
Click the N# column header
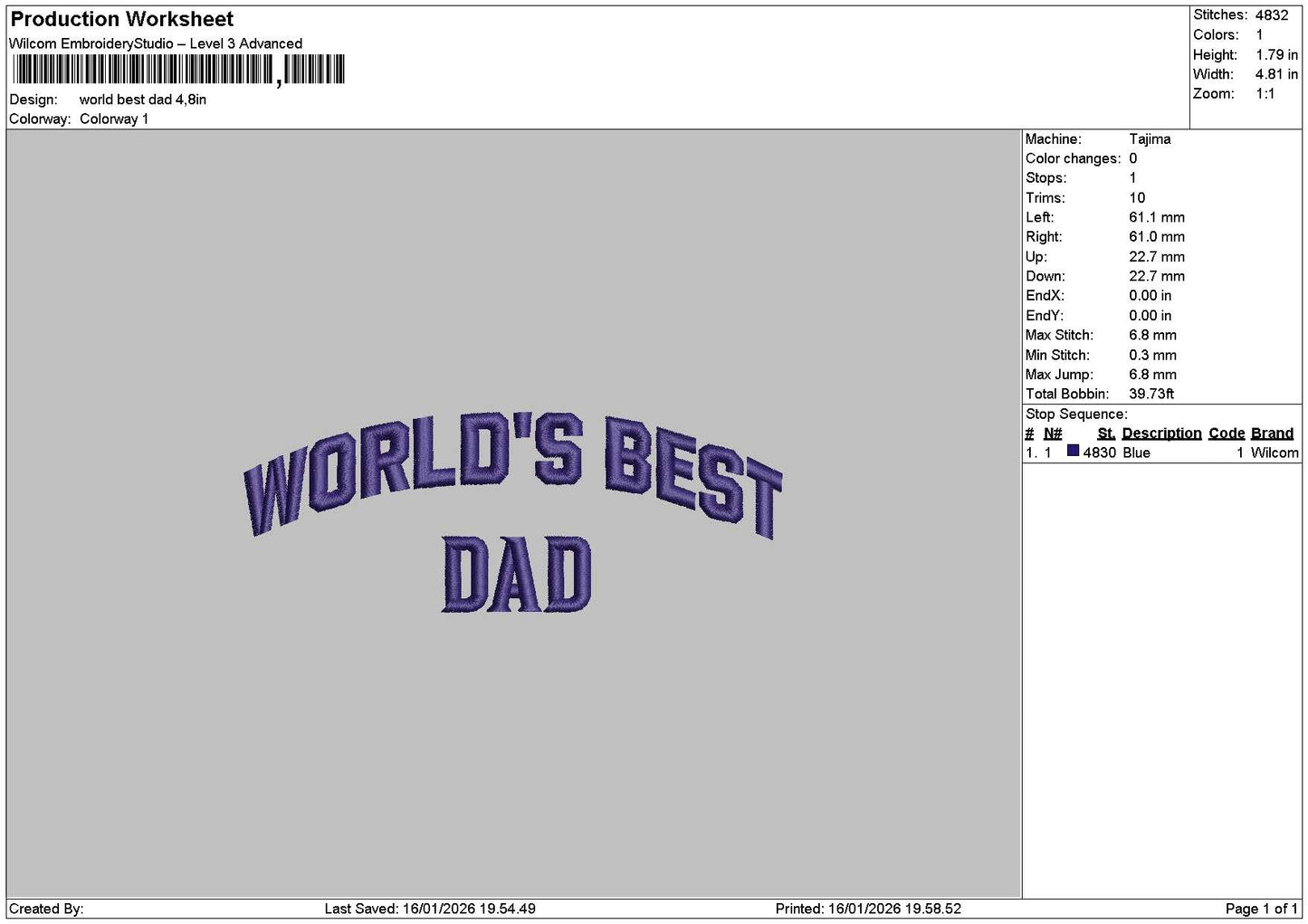1053,433
